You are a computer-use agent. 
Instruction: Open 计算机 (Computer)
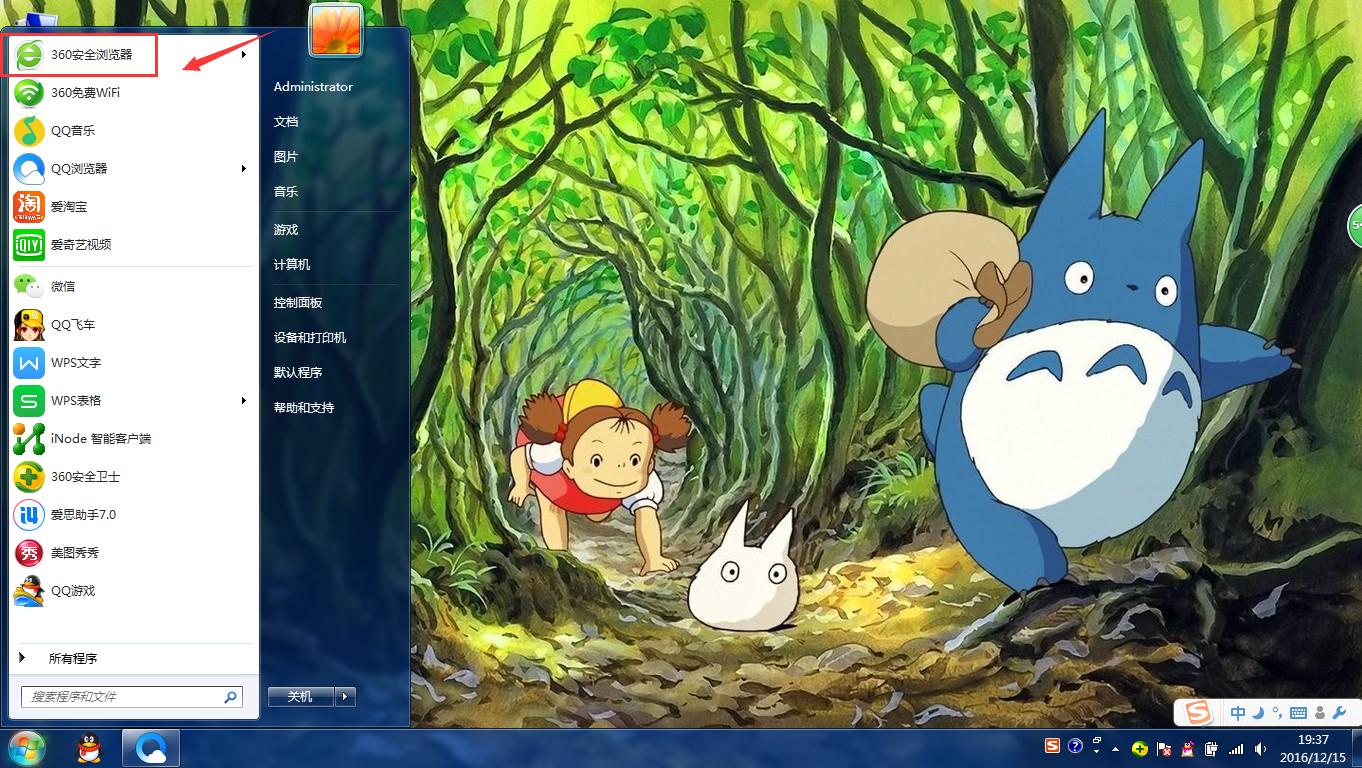tap(292, 265)
